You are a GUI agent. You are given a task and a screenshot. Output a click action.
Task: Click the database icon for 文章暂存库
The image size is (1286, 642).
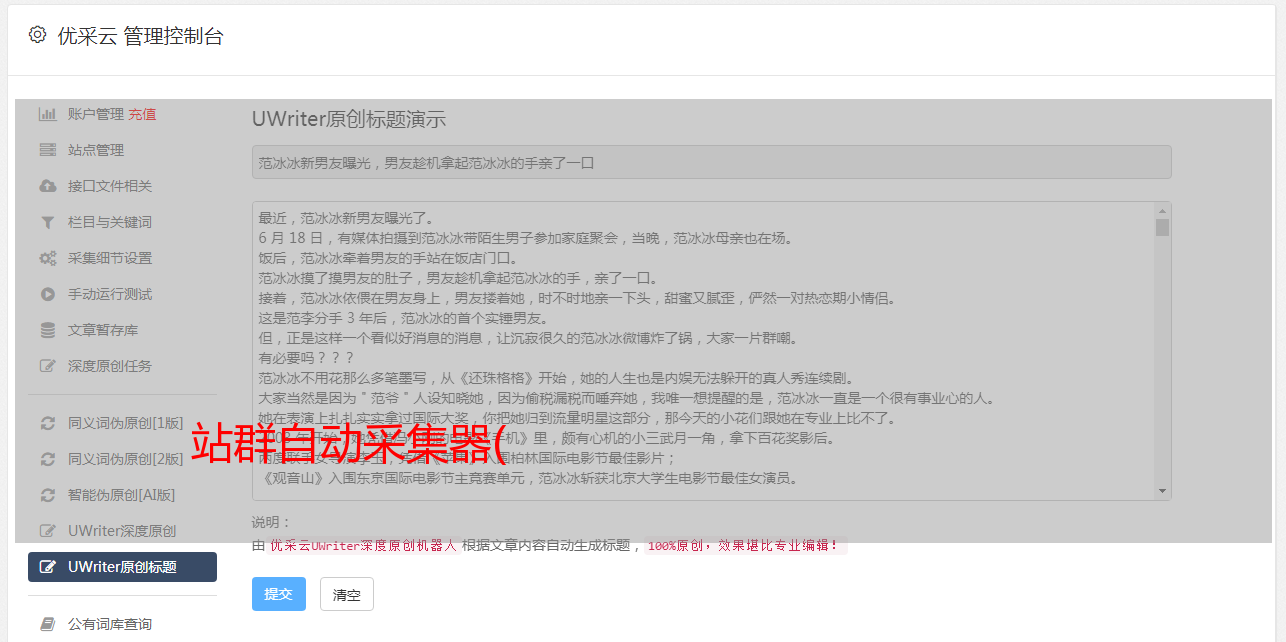pos(47,330)
